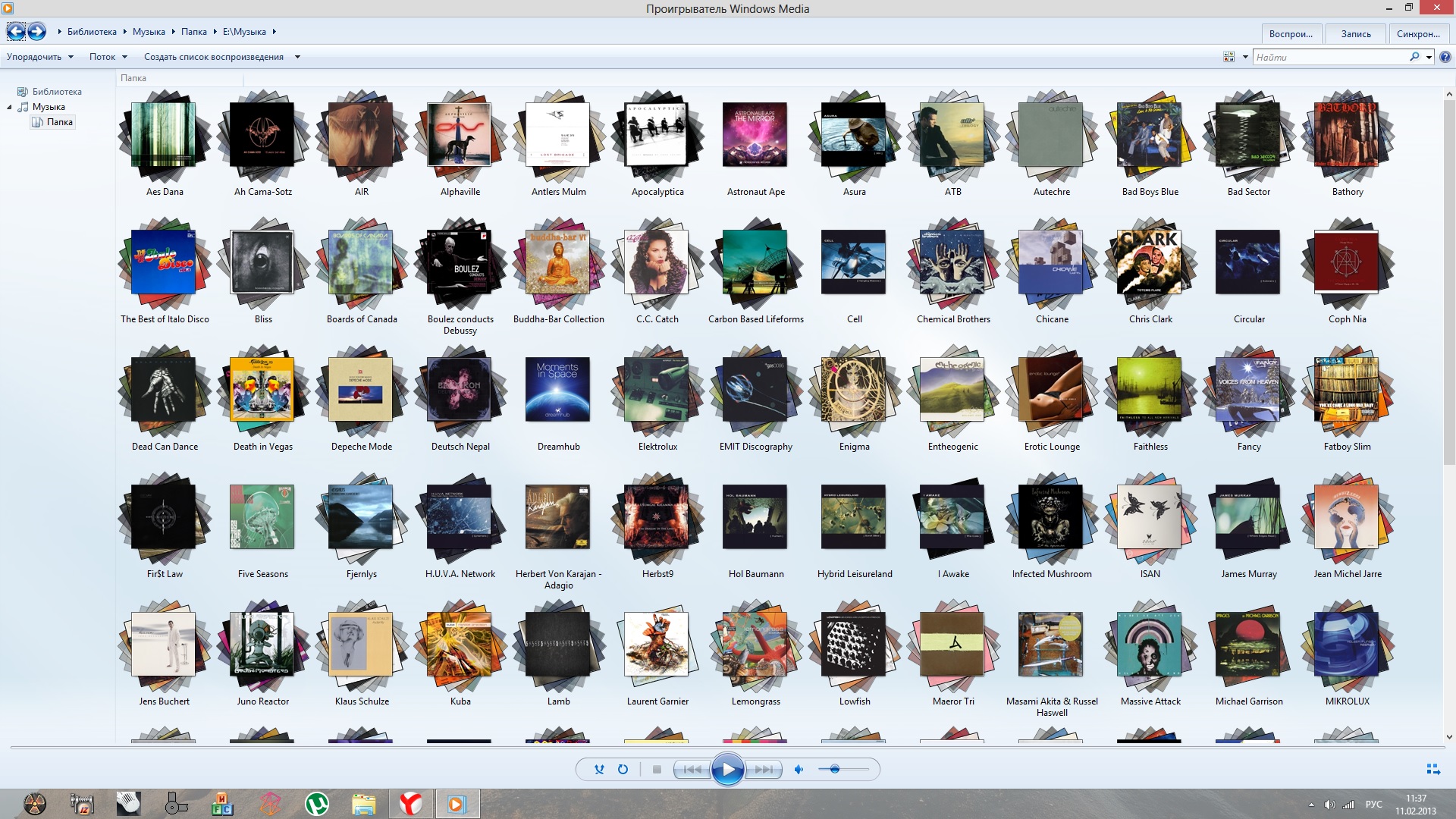This screenshot has width=1456, height=819.
Task: Select the Klaus Schulze album stack
Action: [x=362, y=644]
